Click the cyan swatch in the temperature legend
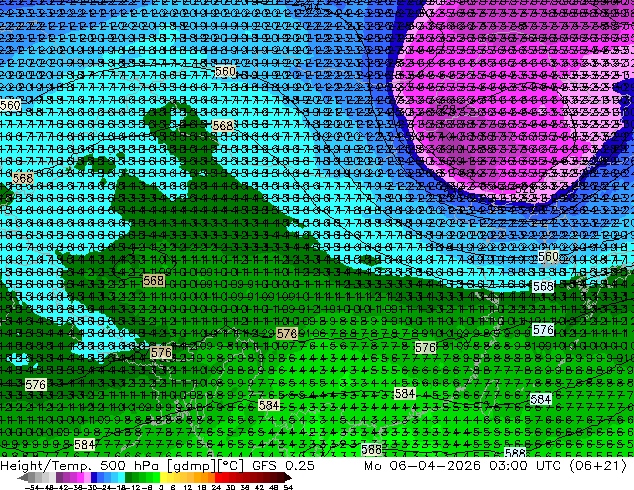This screenshot has width=634, height=490. click(x=121, y=477)
